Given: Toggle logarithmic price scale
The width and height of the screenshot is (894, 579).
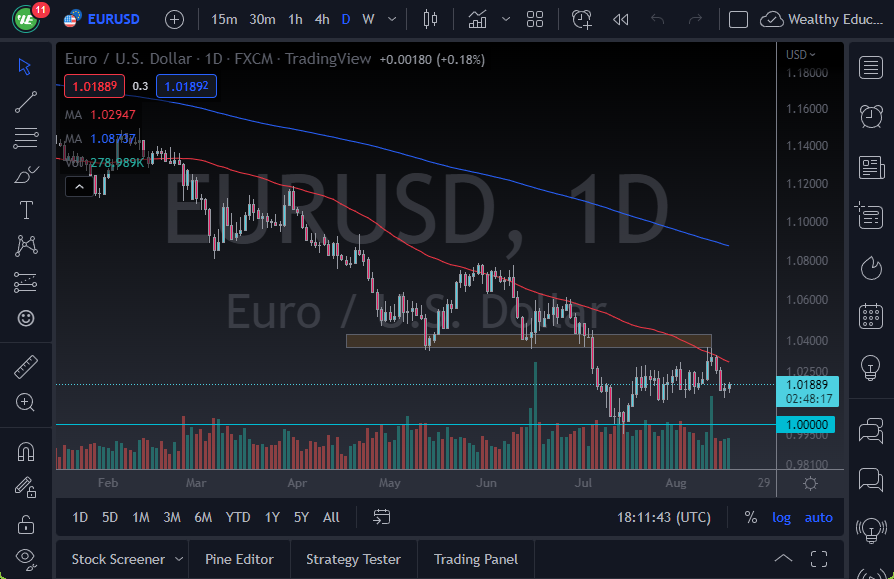Looking at the screenshot, I should (x=781, y=517).
